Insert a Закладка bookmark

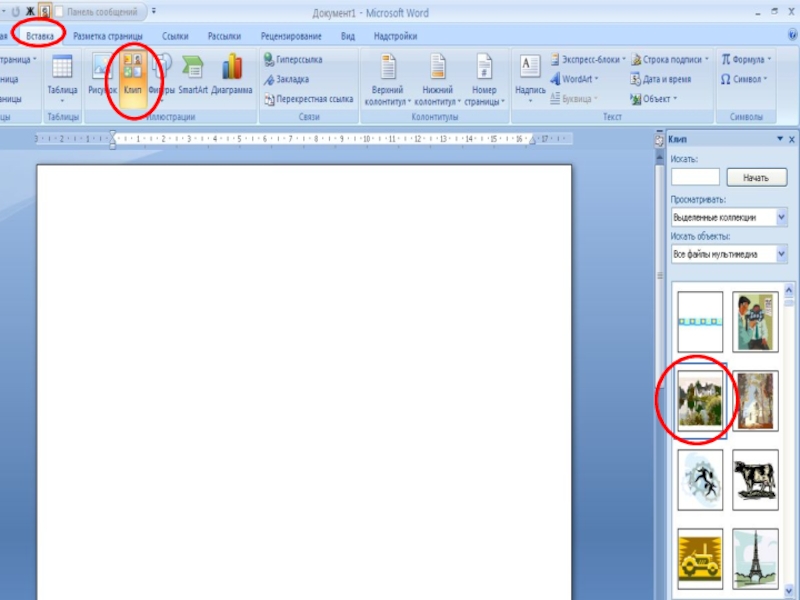click(286, 79)
